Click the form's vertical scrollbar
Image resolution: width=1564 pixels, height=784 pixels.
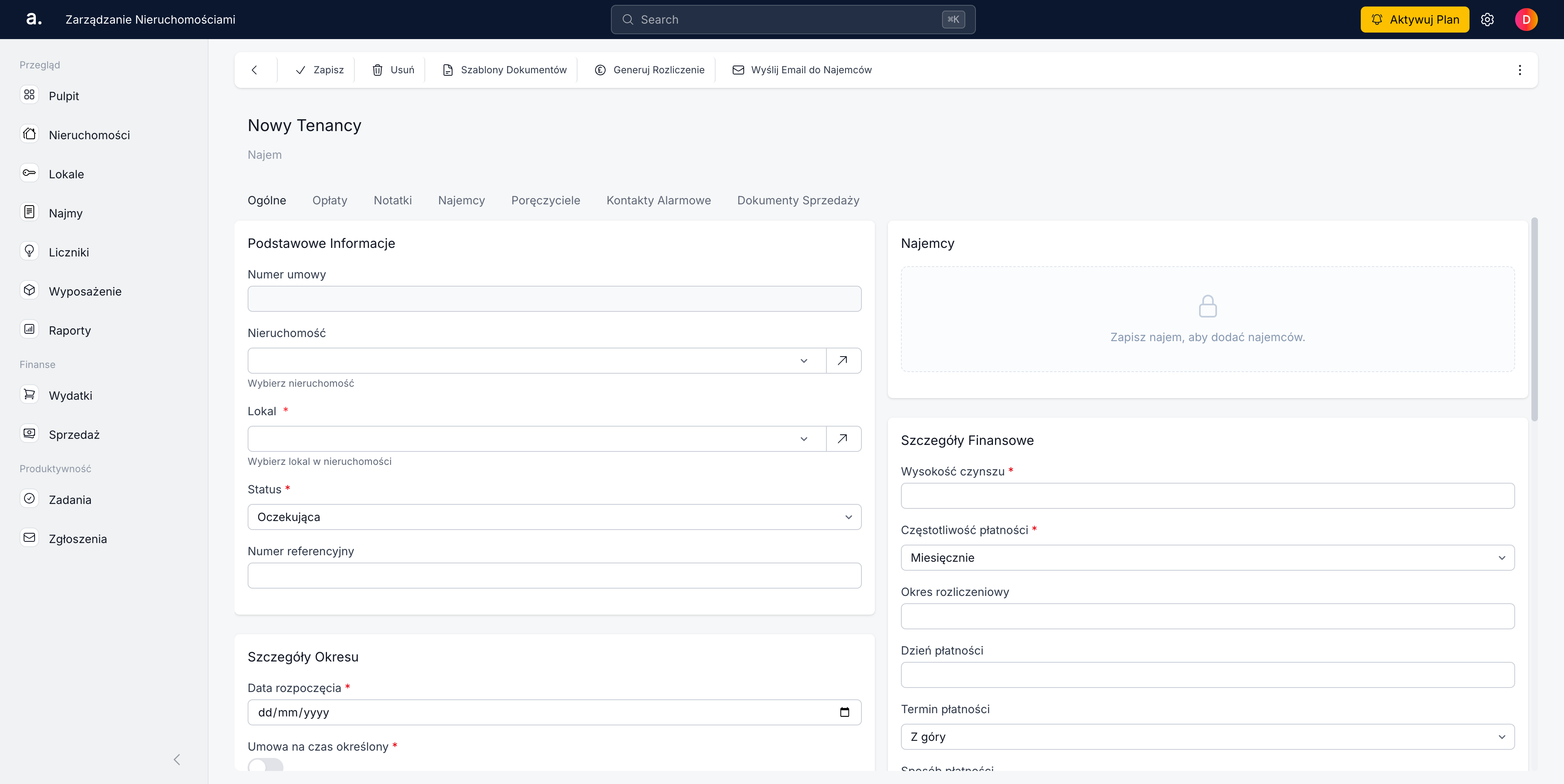(x=1534, y=319)
